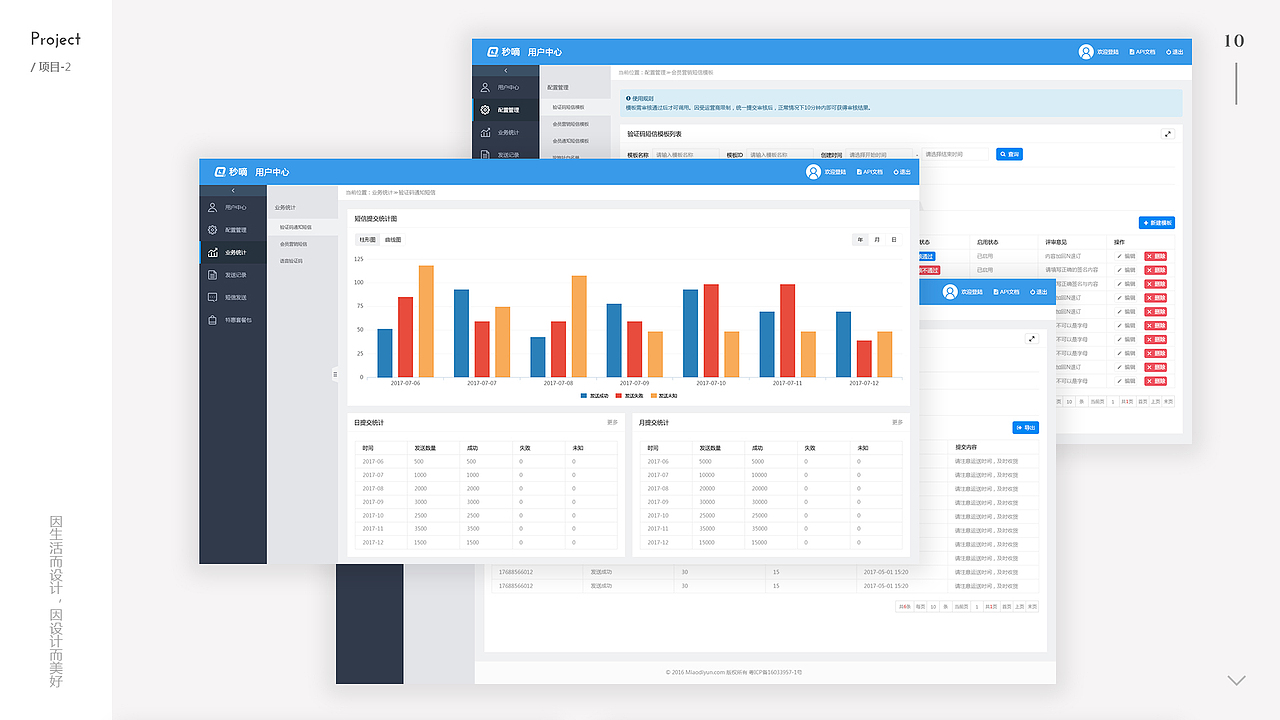
Task: Click the submenu collapse handle beside the chart
Action: click(x=336, y=374)
